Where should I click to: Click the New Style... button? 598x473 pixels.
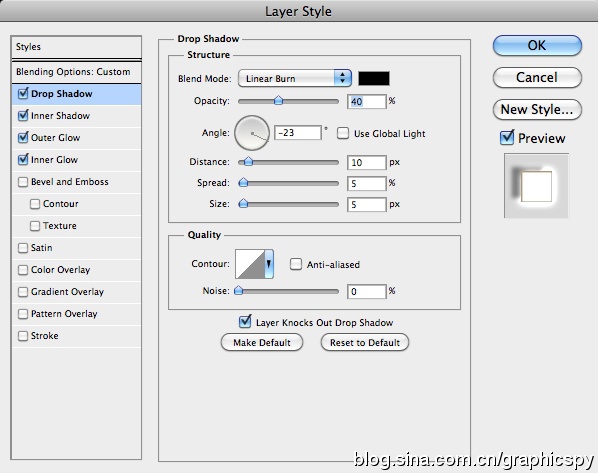point(537,110)
